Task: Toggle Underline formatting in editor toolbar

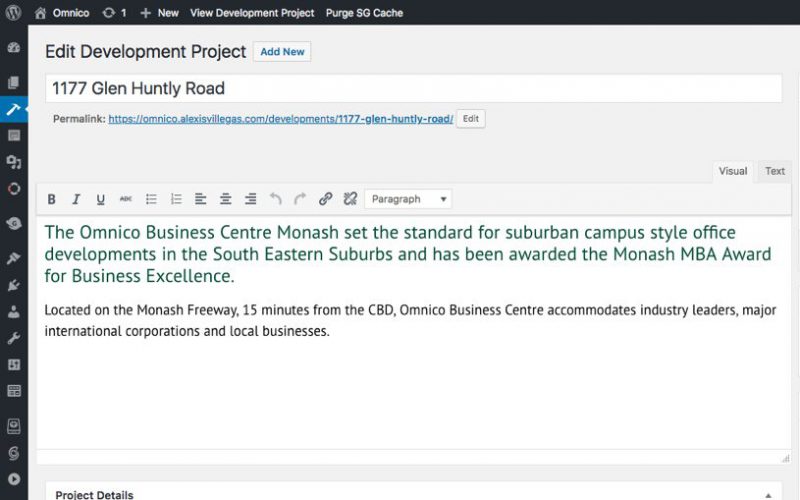Action: pyautogui.click(x=101, y=199)
